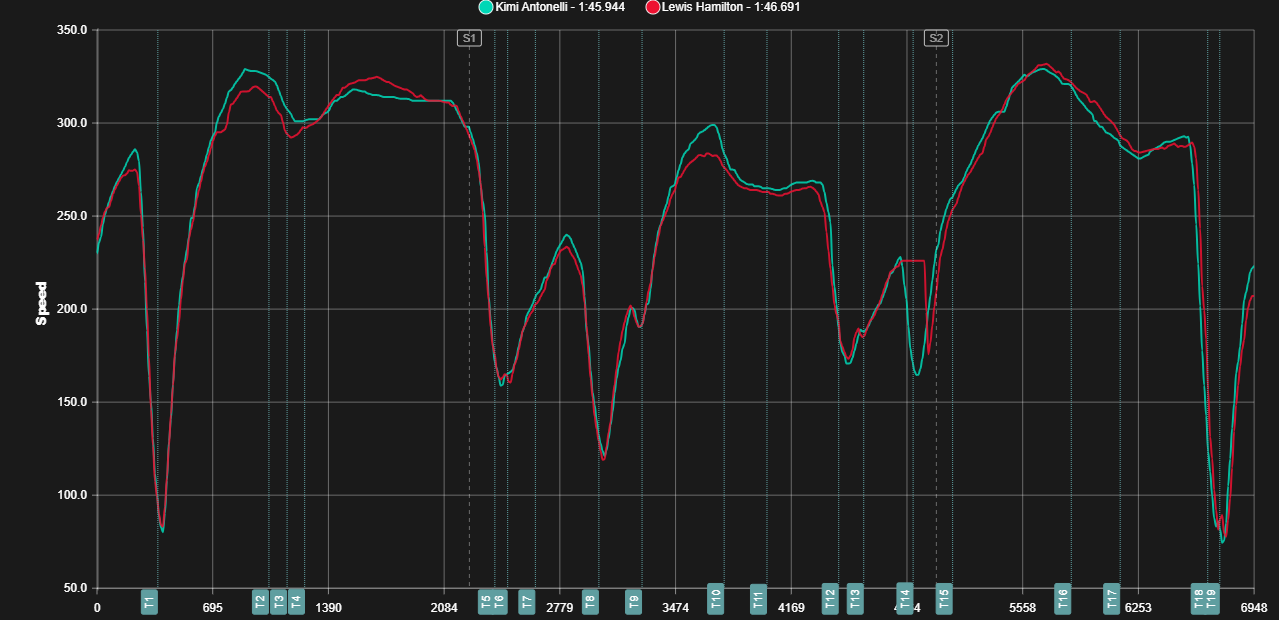Click the 2779 distance axis label
This screenshot has height=620, width=1279.
(x=559, y=607)
